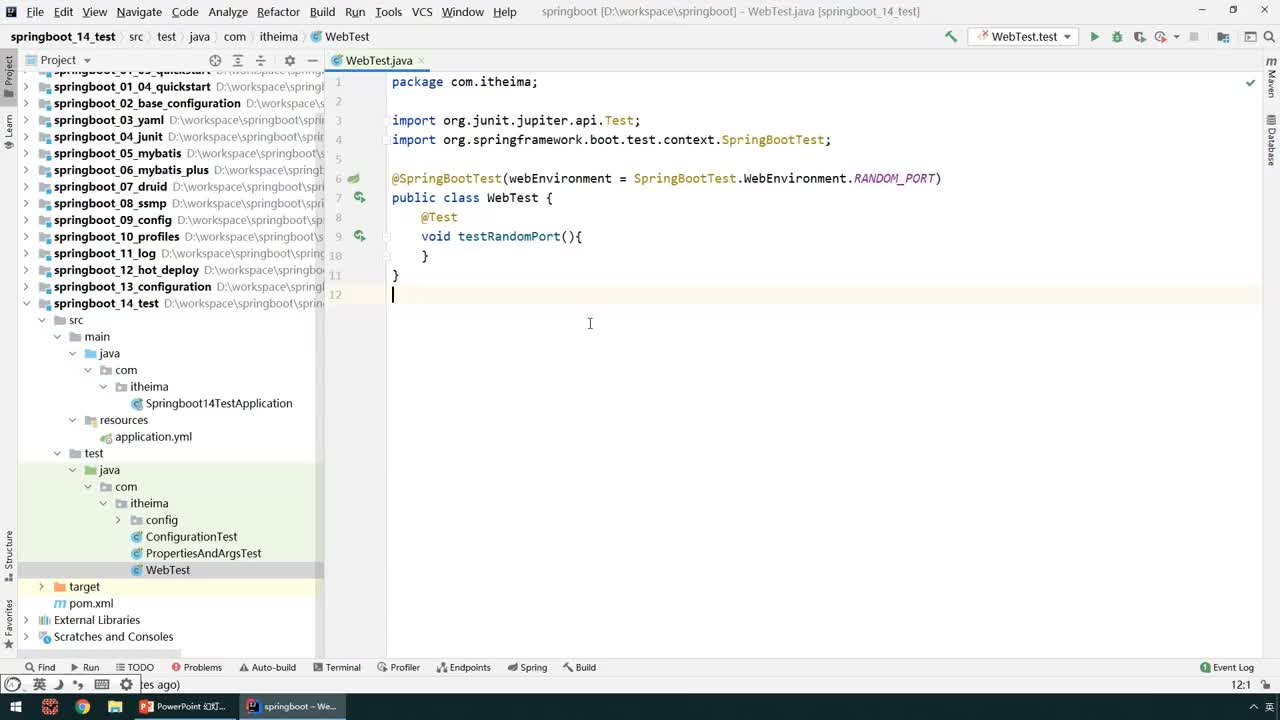Click run gutter icon beside testRandomPort
The height and width of the screenshot is (720, 1280).
[359, 236]
